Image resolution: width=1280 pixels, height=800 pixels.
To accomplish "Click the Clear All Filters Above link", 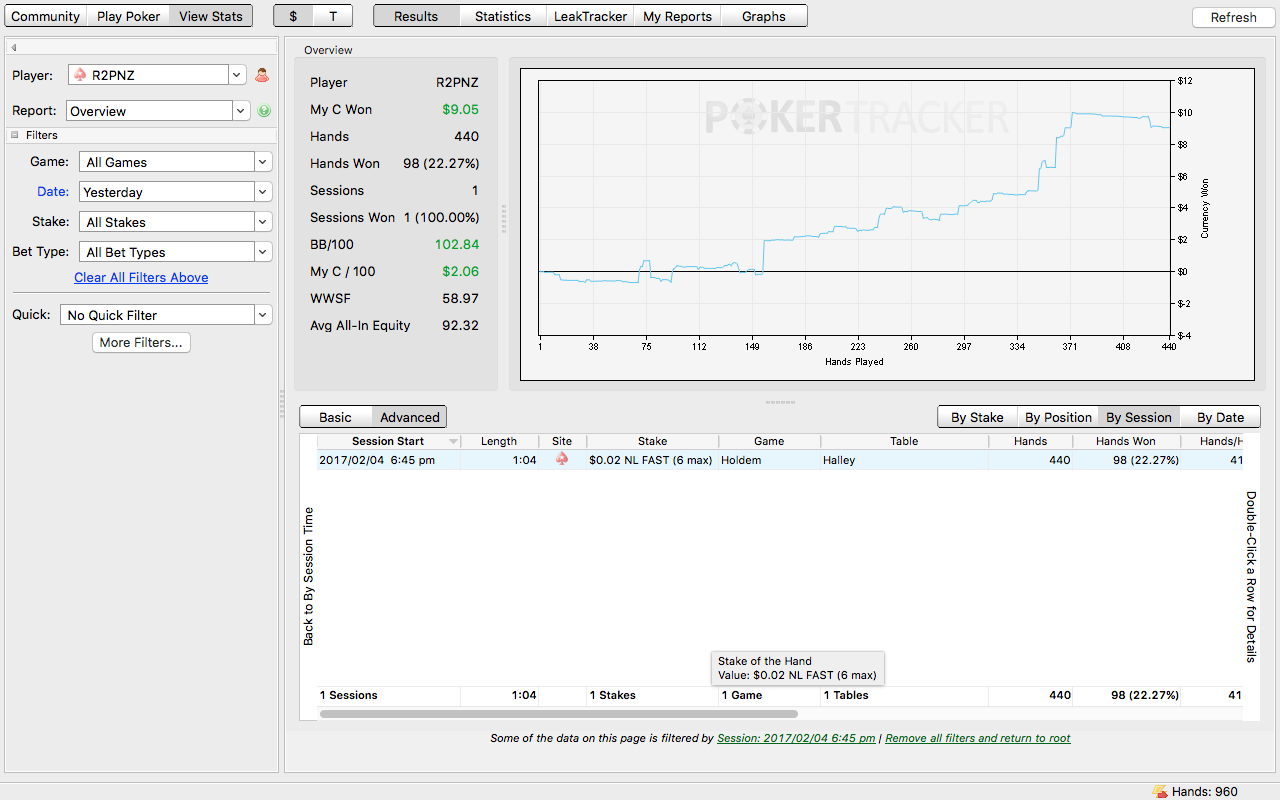I will tap(141, 277).
